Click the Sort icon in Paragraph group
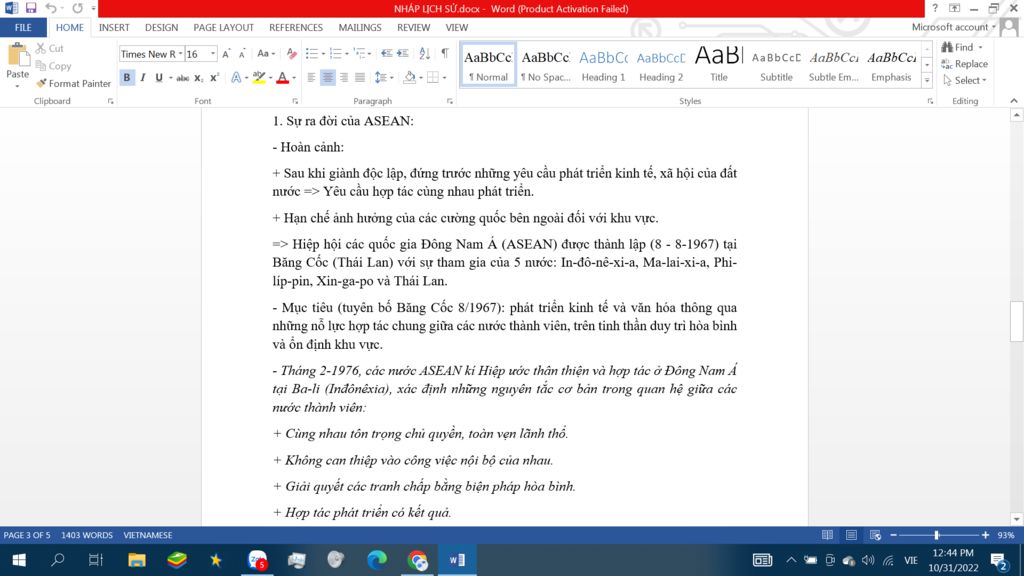The width and height of the screenshot is (1024, 576). [x=424, y=54]
